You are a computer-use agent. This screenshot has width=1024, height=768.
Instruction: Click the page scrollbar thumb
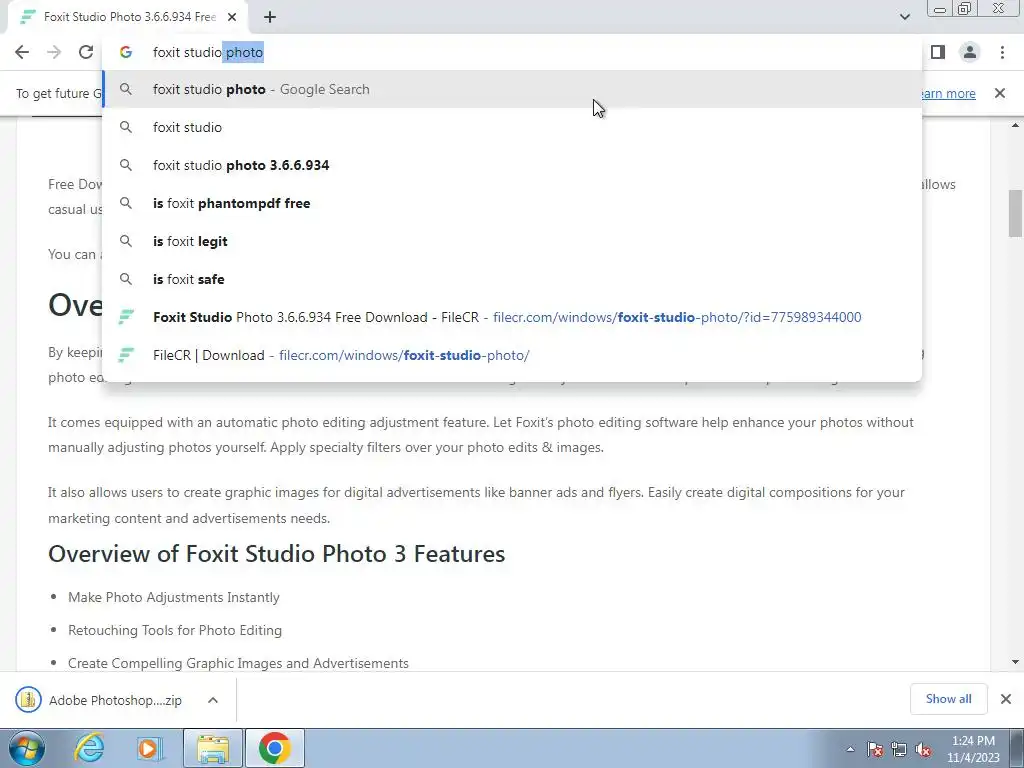coord(1016,213)
